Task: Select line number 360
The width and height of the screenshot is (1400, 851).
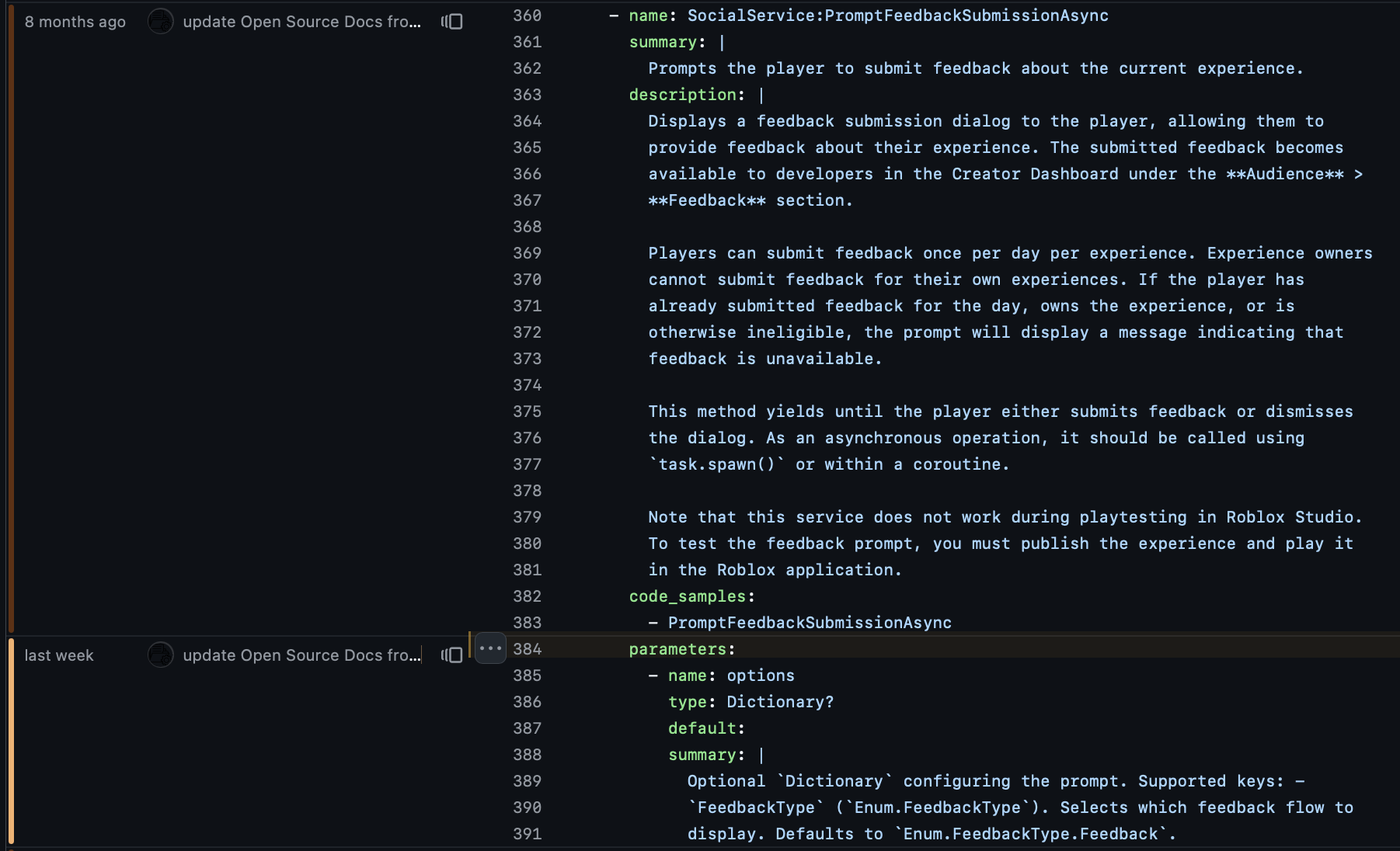Action: pos(527,16)
